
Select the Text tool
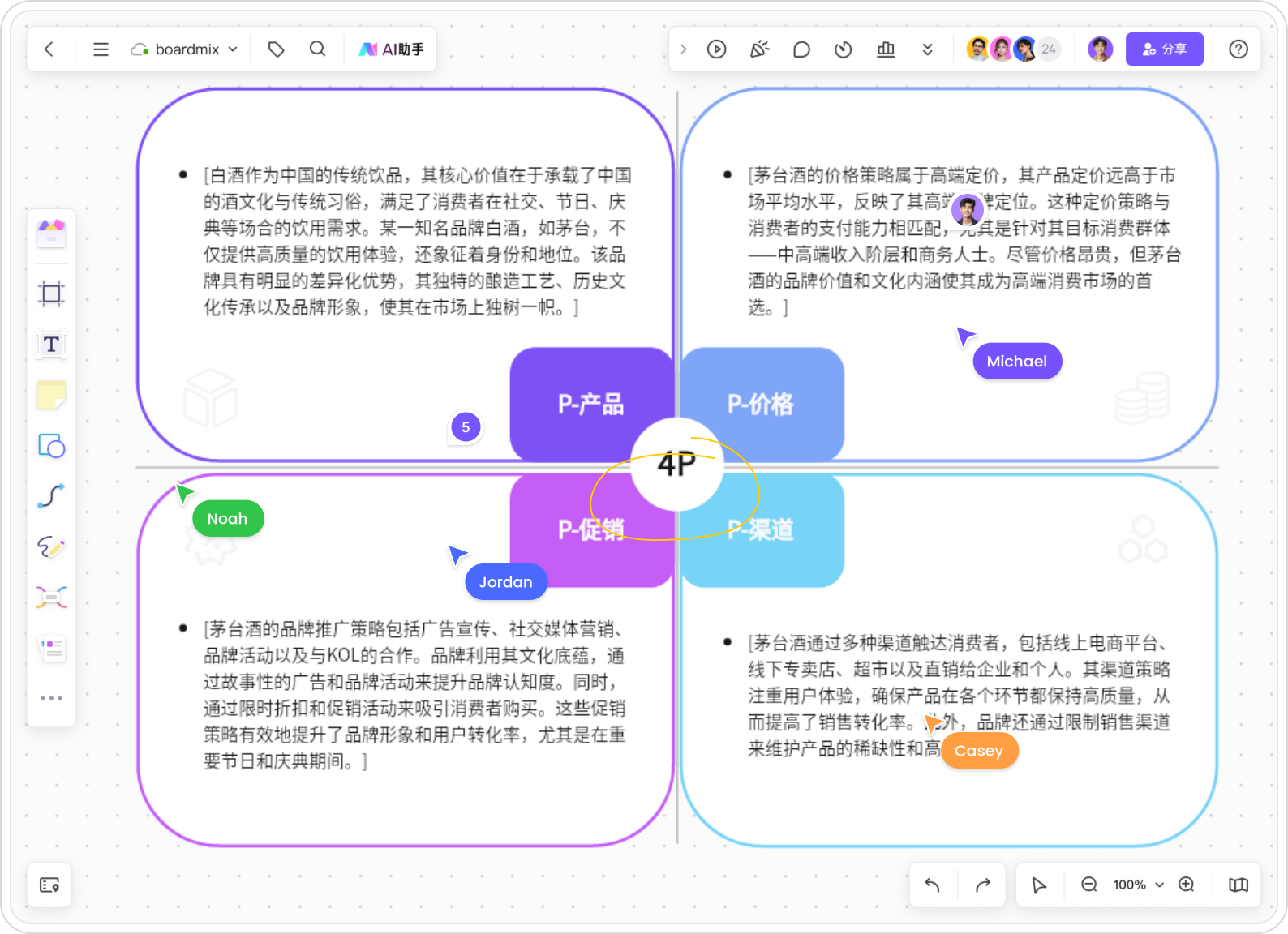51,345
